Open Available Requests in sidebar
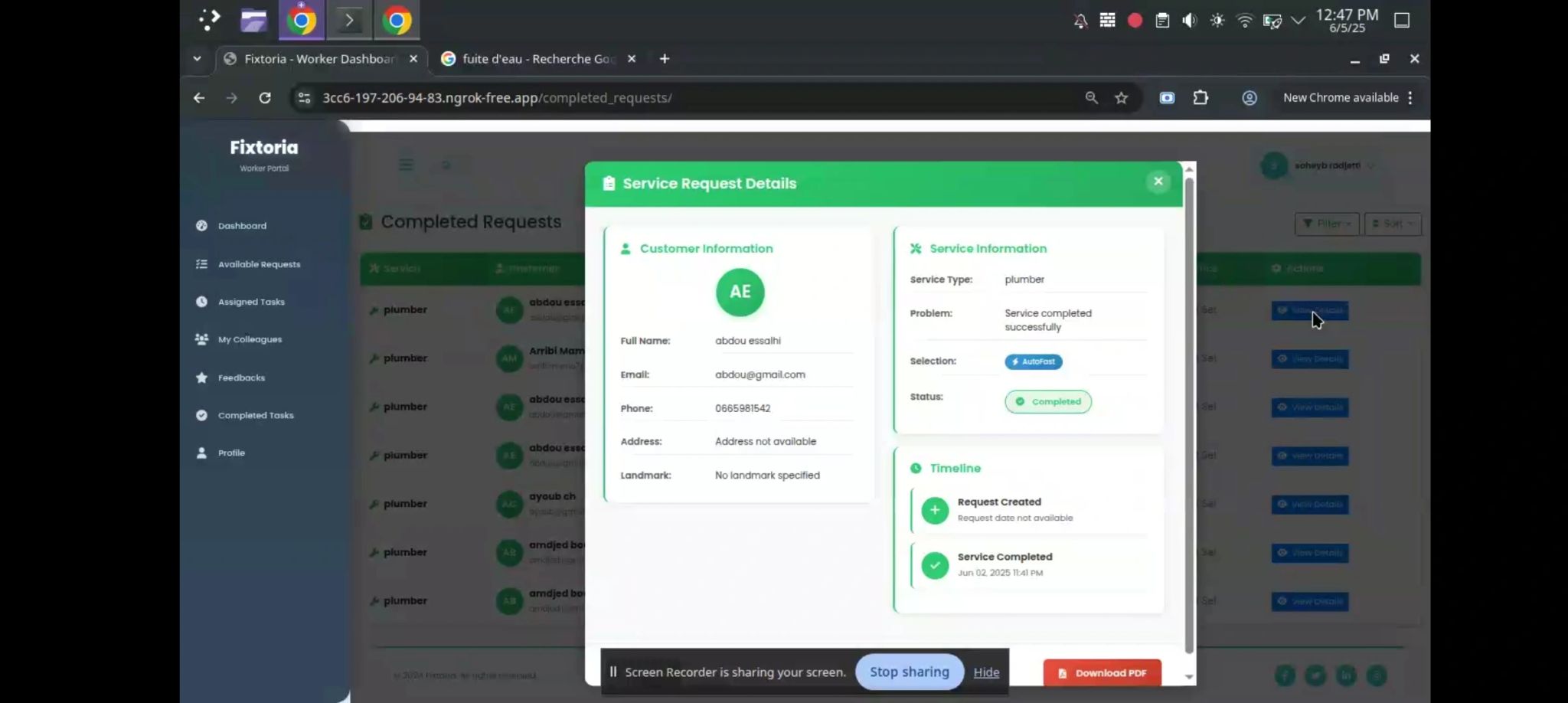Screen dimensions: 1568x703 click(259, 264)
